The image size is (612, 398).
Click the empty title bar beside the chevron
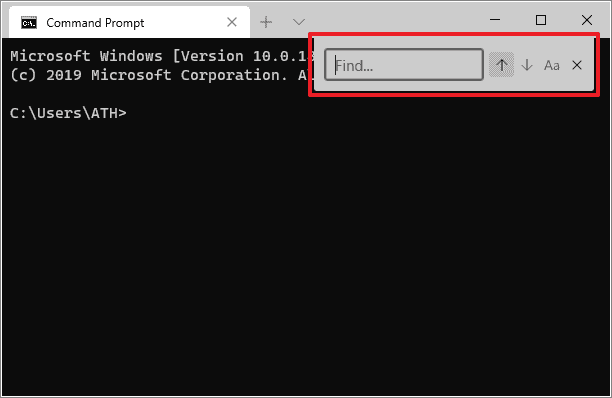click(x=394, y=20)
